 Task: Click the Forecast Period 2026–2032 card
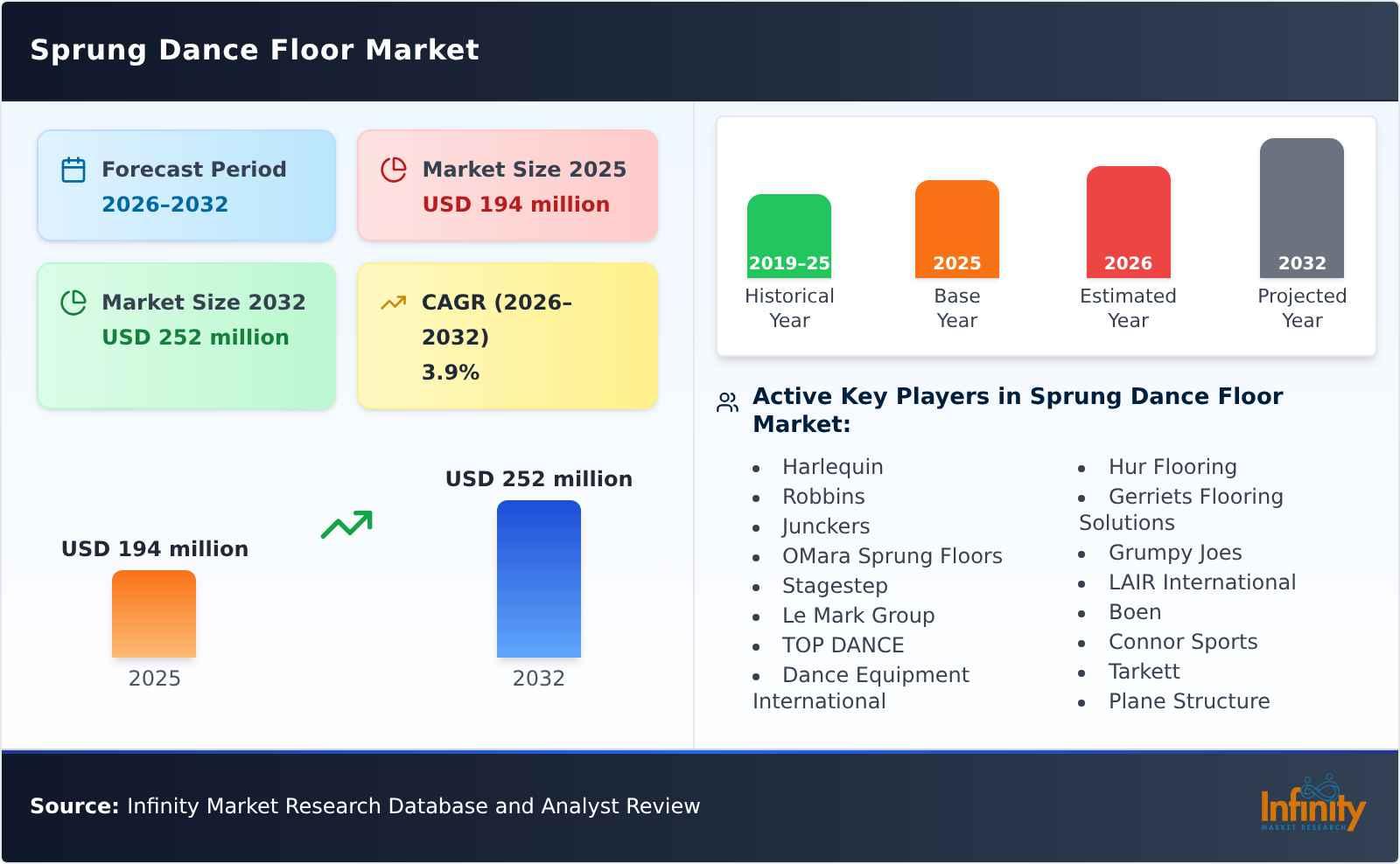point(185,185)
